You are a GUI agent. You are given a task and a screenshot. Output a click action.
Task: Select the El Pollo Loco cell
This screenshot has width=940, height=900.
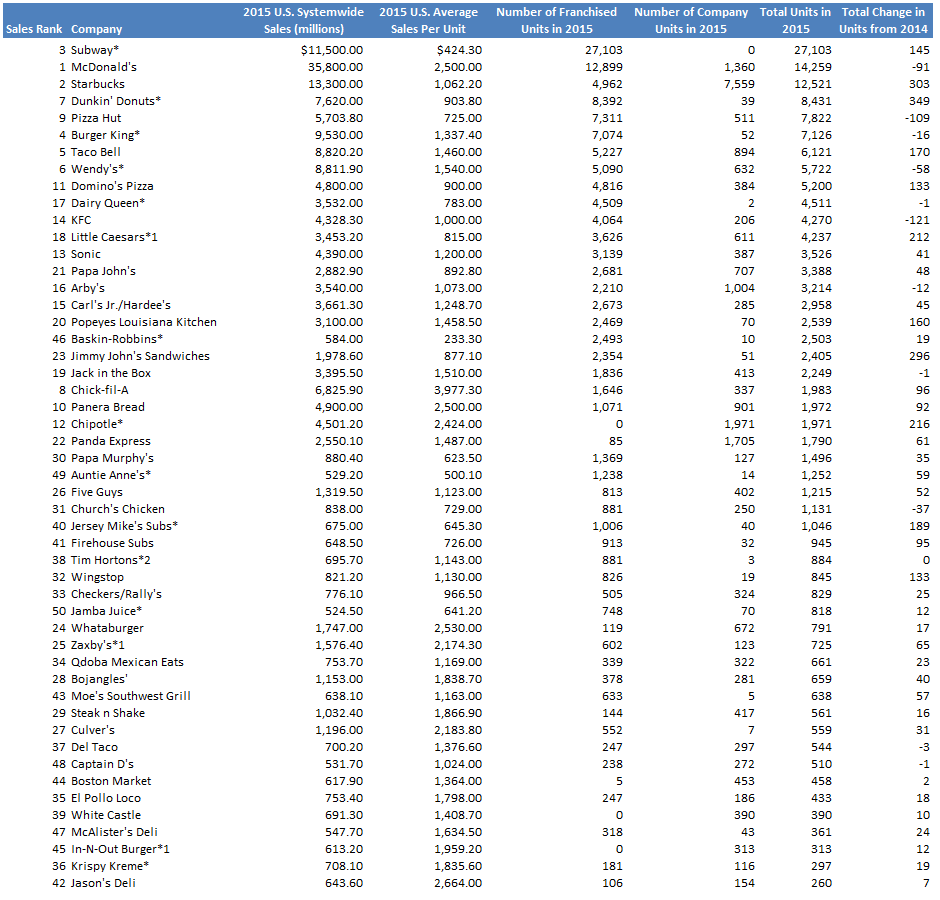point(106,798)
